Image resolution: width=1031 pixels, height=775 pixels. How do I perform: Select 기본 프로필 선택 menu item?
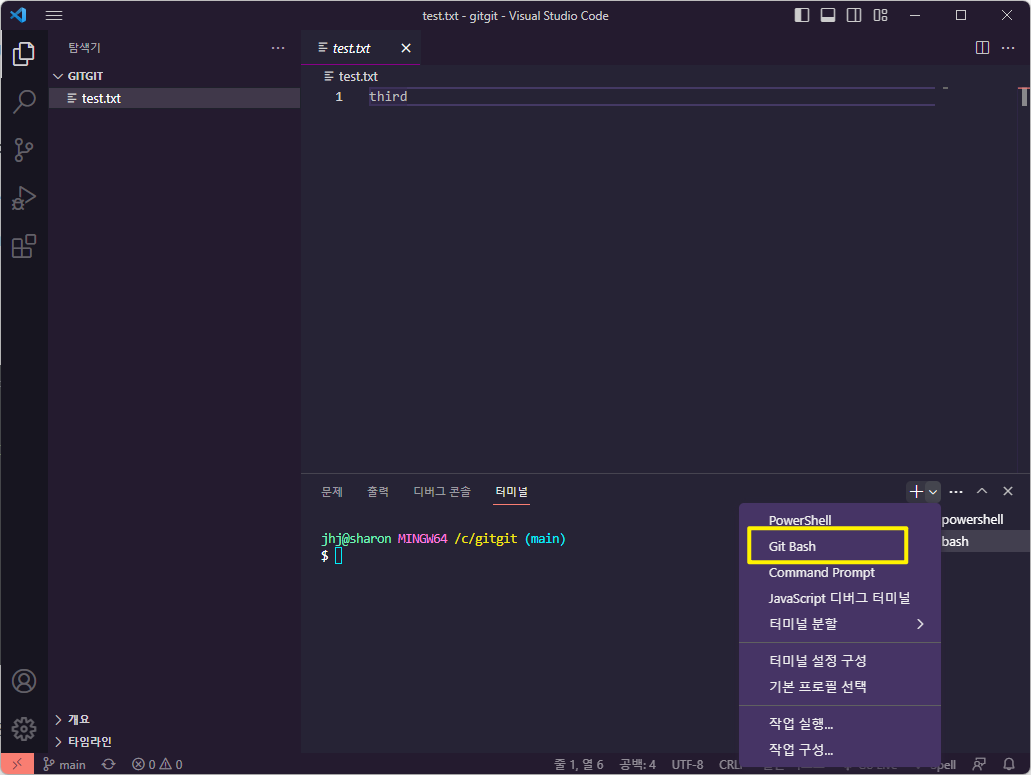(840, 686)
